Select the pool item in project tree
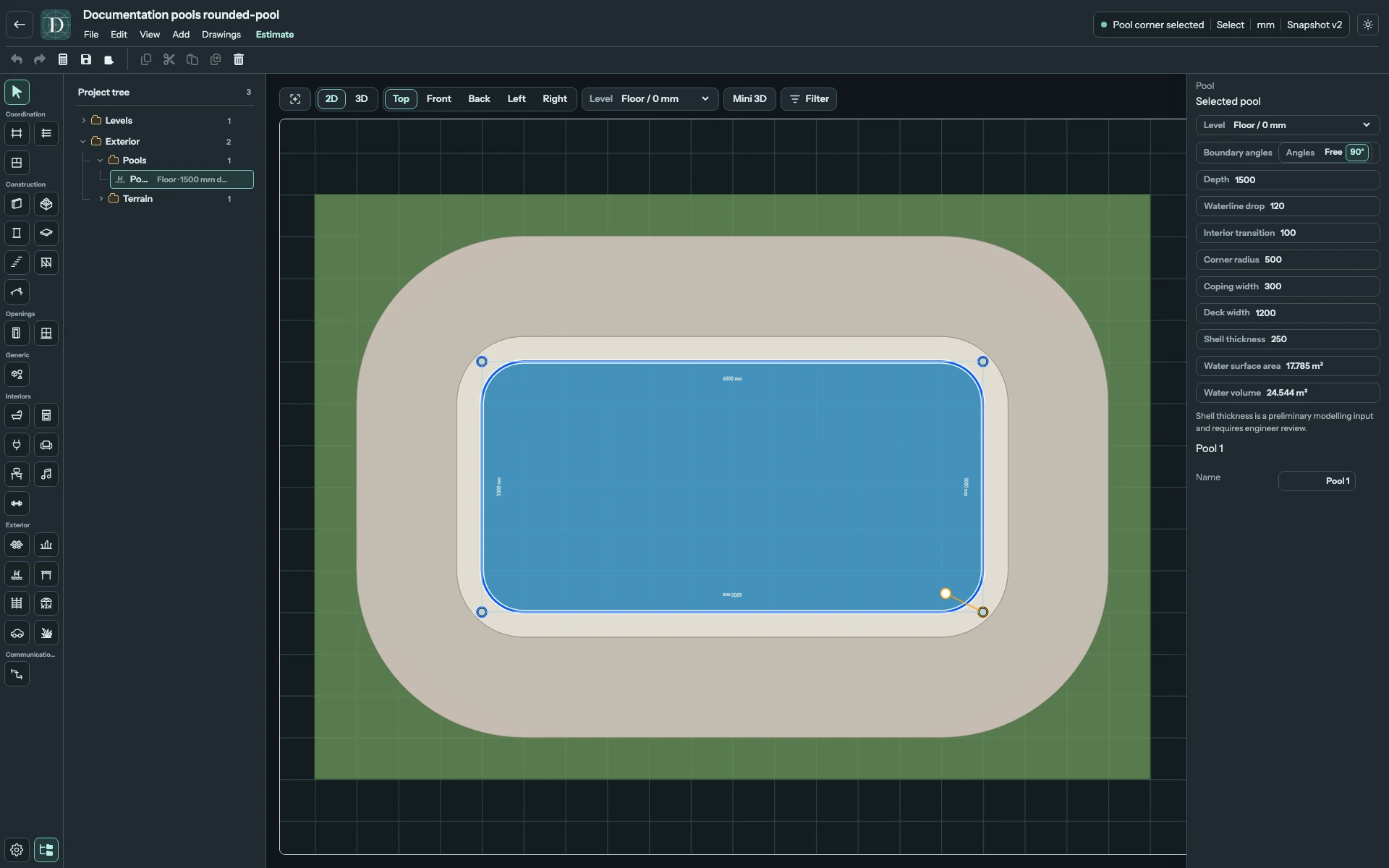1389x868 pixels. tap(182, 179)
